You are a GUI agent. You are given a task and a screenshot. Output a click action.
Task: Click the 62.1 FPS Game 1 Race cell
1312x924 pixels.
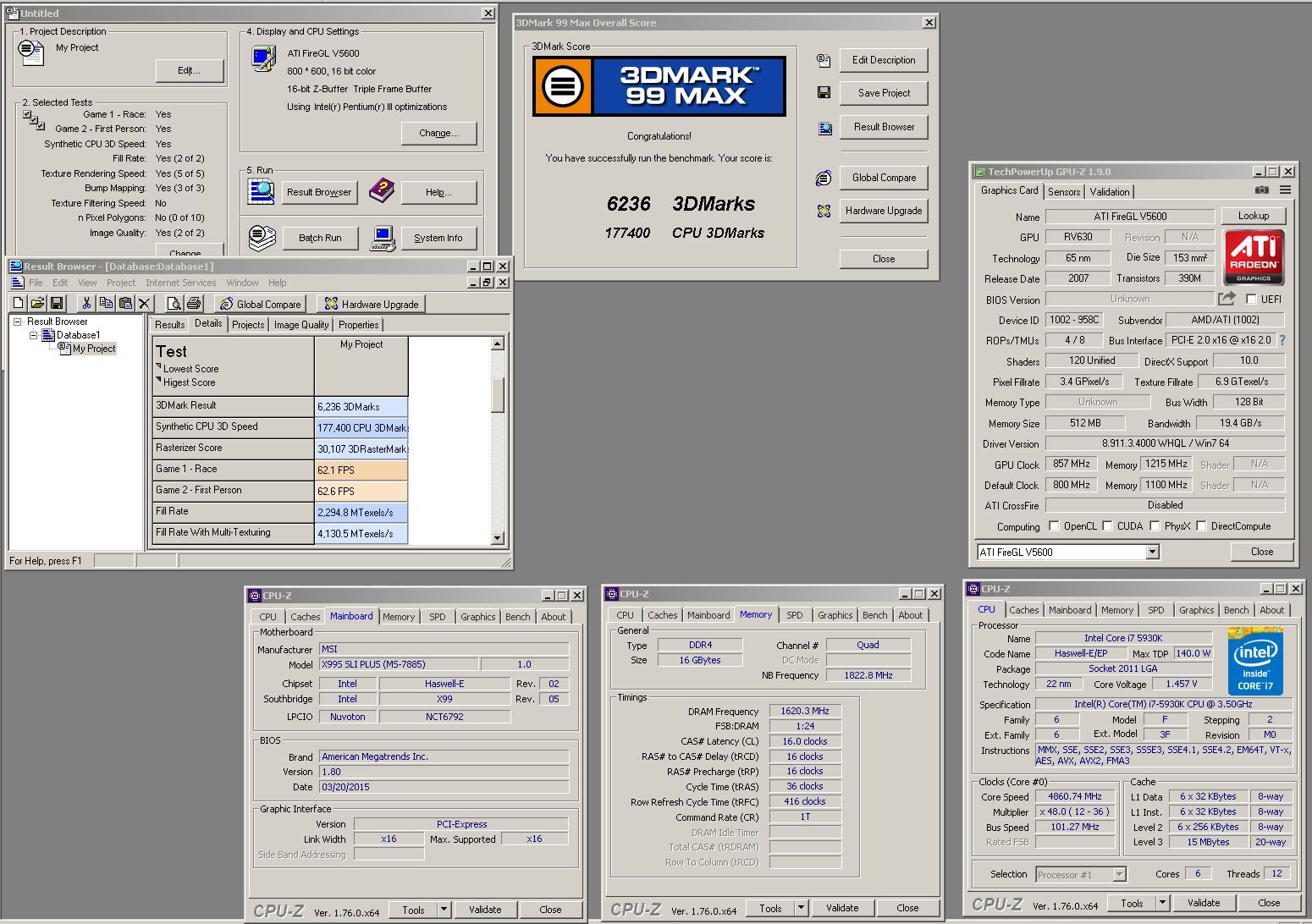pyautogui.click(x=361, y=470)
